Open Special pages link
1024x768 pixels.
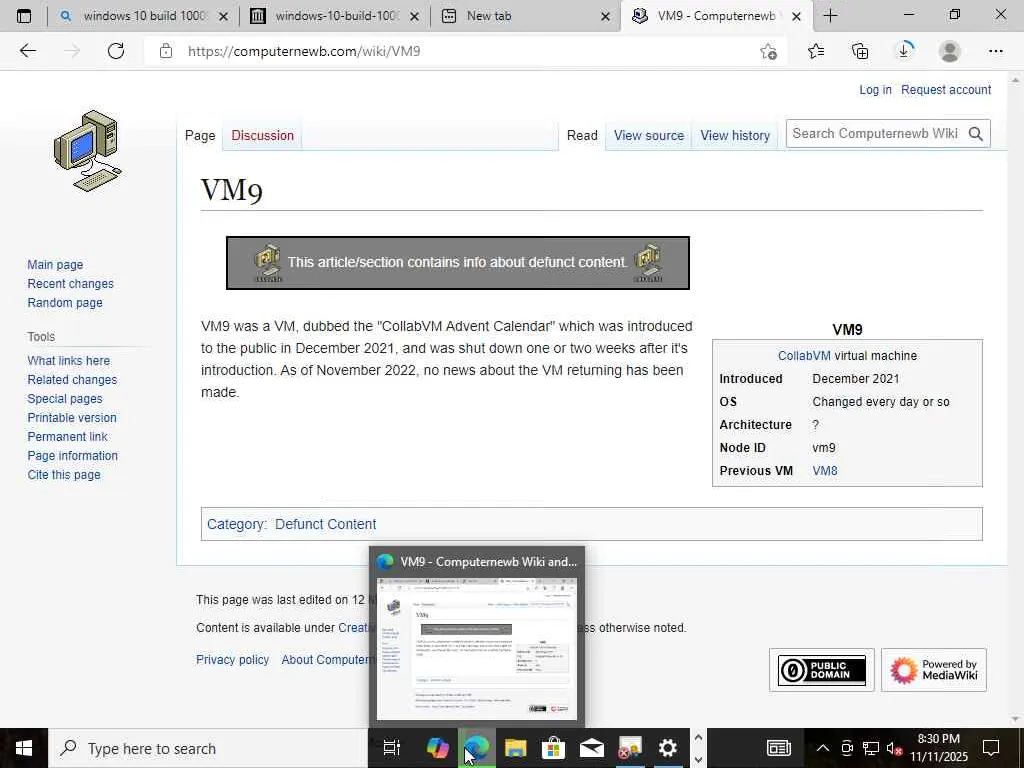tap(65, 398)
